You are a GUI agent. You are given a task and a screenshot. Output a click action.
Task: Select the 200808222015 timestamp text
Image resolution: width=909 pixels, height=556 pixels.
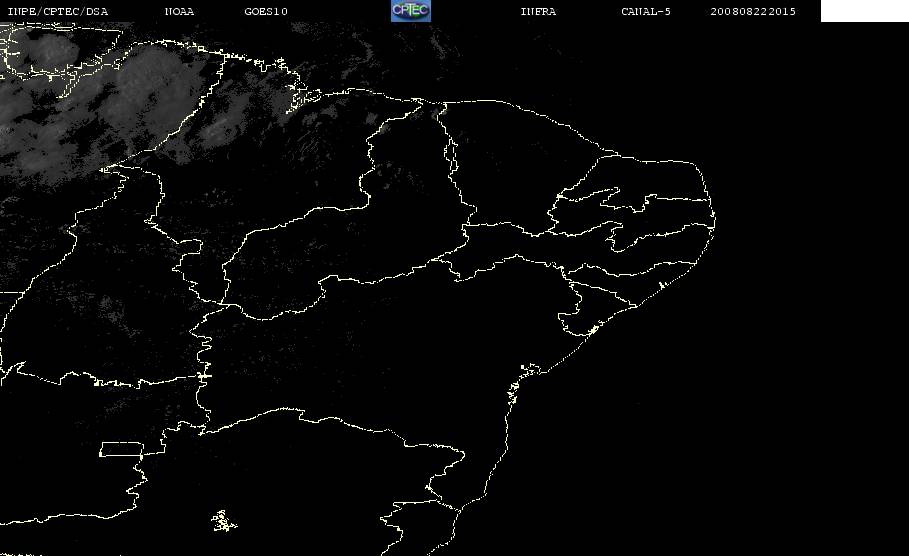(753, 12)
